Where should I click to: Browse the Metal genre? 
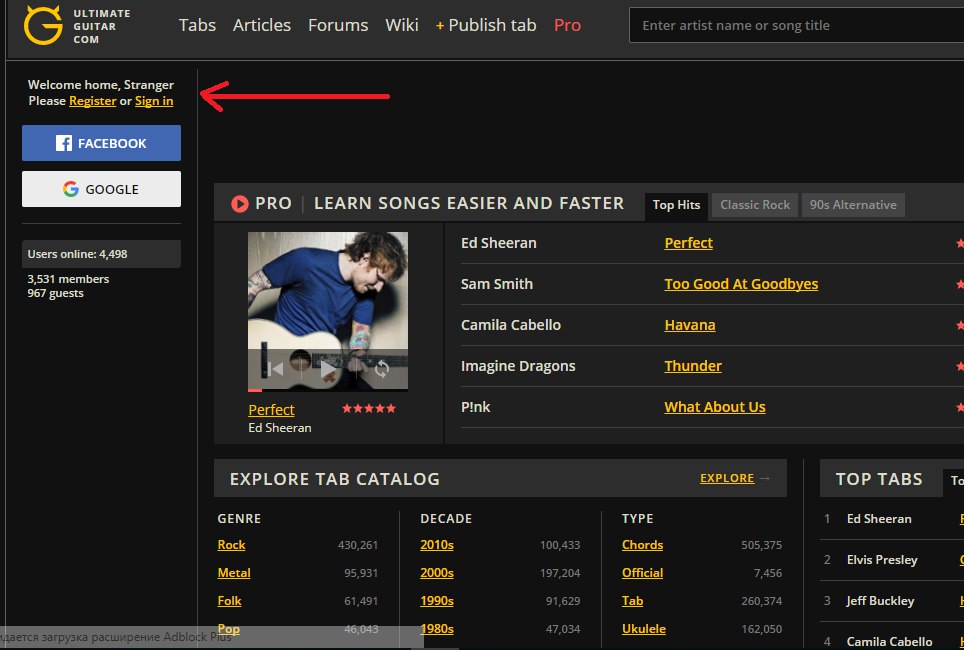pyautogui.click(x=234, y=573)
